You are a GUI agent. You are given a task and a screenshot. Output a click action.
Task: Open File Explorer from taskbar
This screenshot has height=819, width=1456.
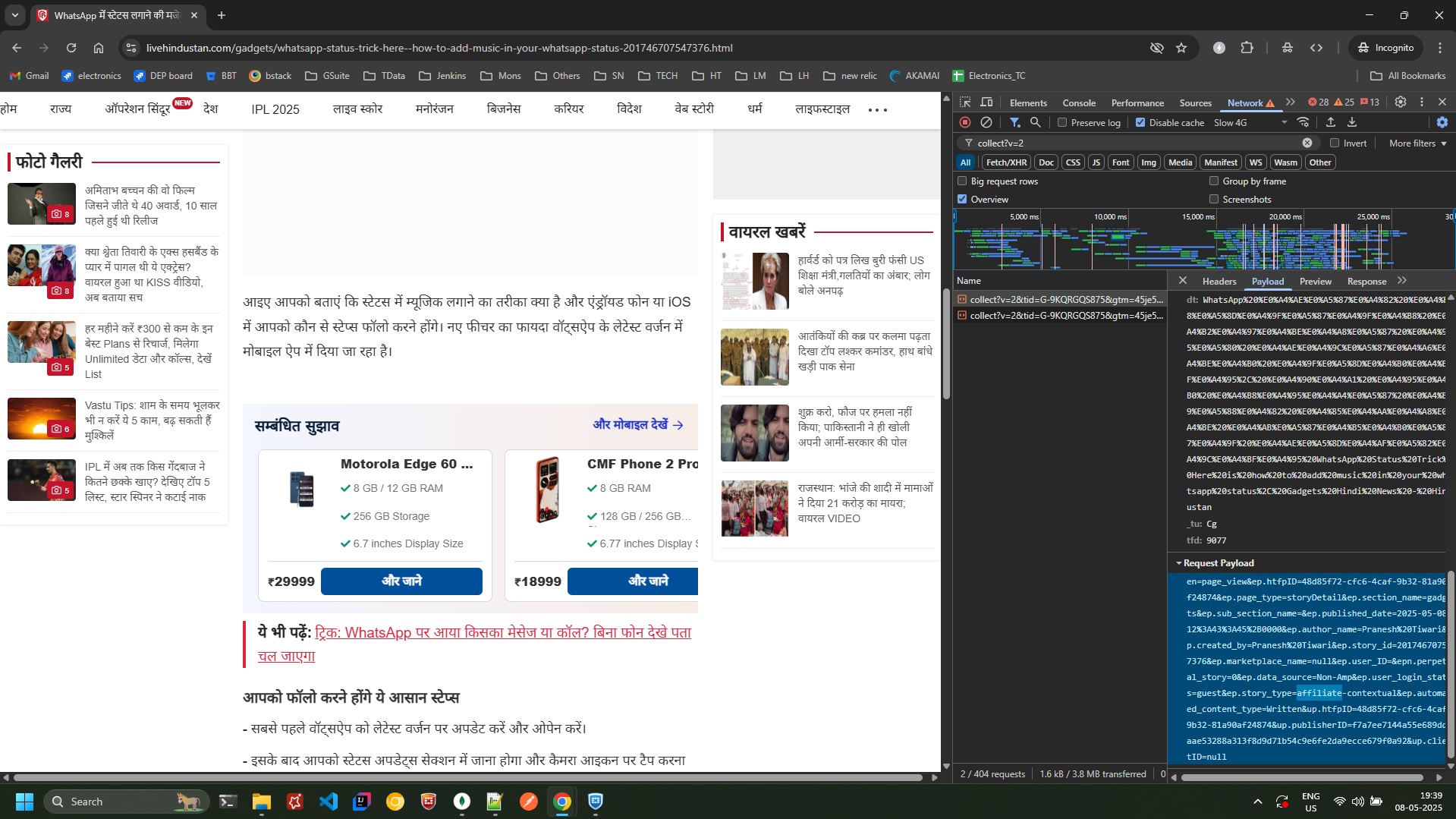(262, 802)
